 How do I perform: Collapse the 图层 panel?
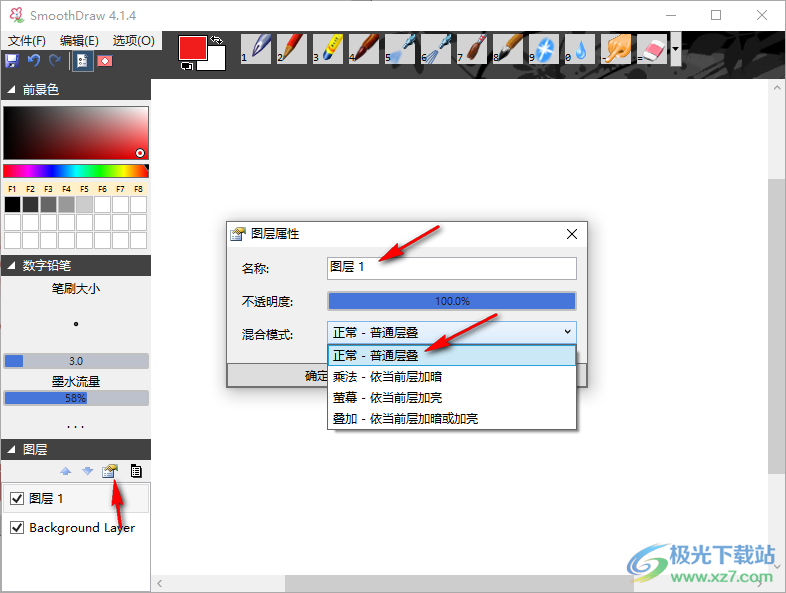11,450
